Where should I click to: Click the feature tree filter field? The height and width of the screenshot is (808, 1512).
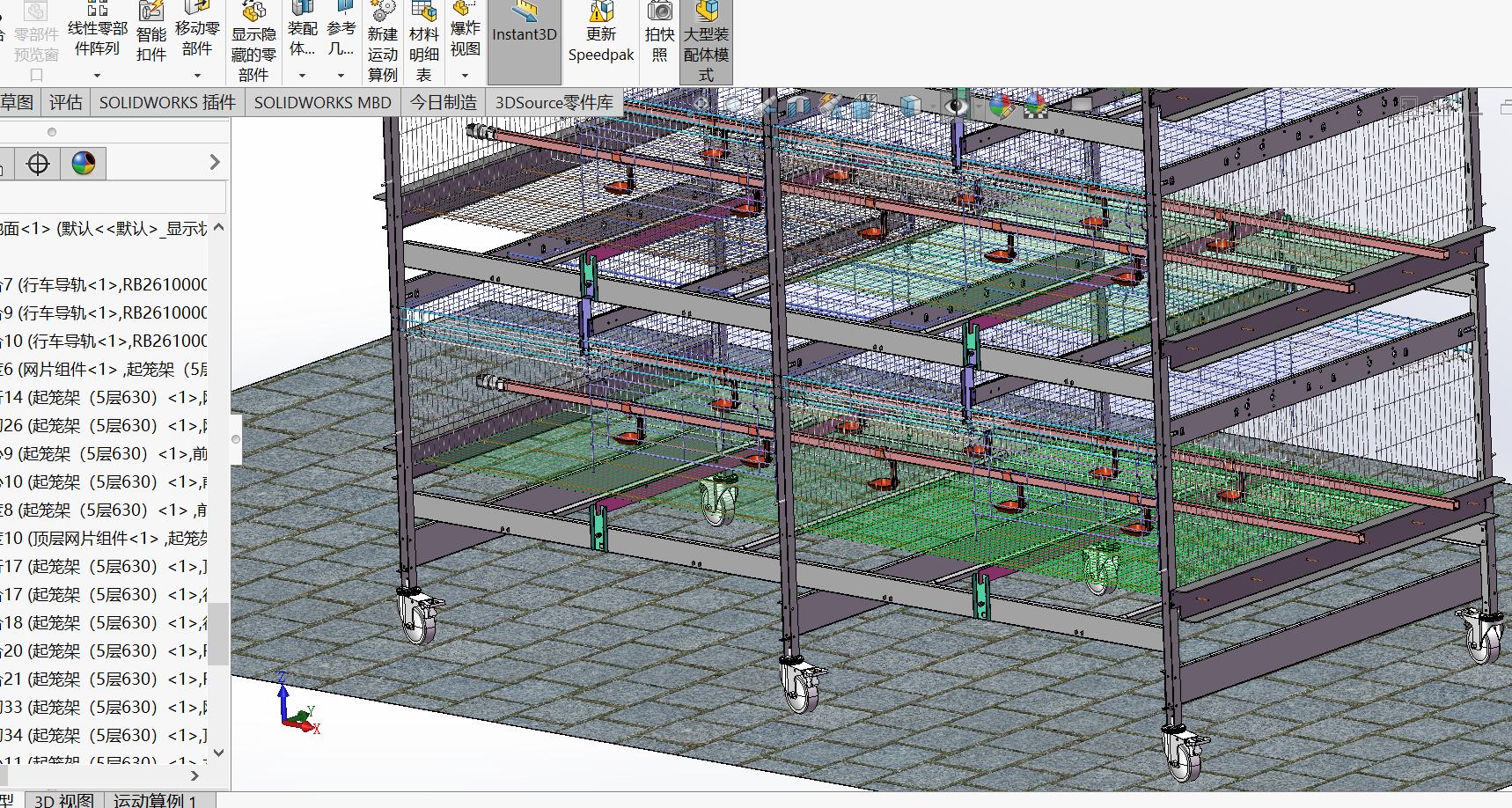(113, 197)
